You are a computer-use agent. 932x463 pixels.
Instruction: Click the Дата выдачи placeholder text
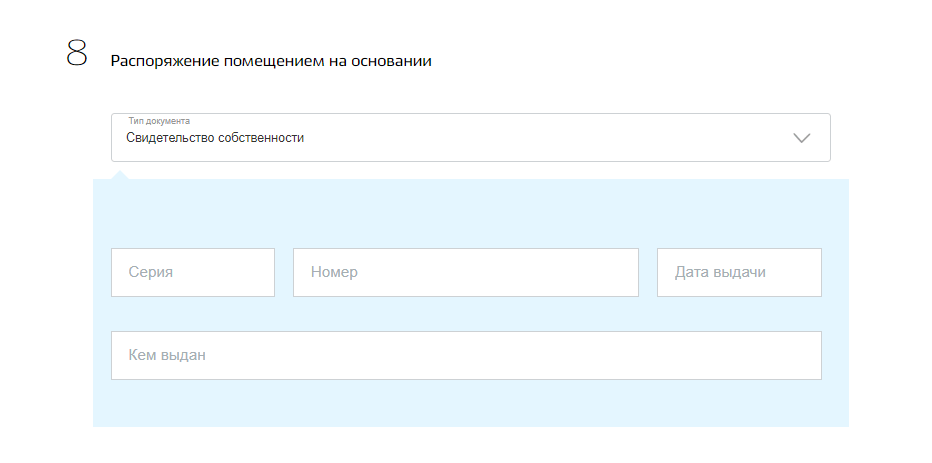point(720,272)
